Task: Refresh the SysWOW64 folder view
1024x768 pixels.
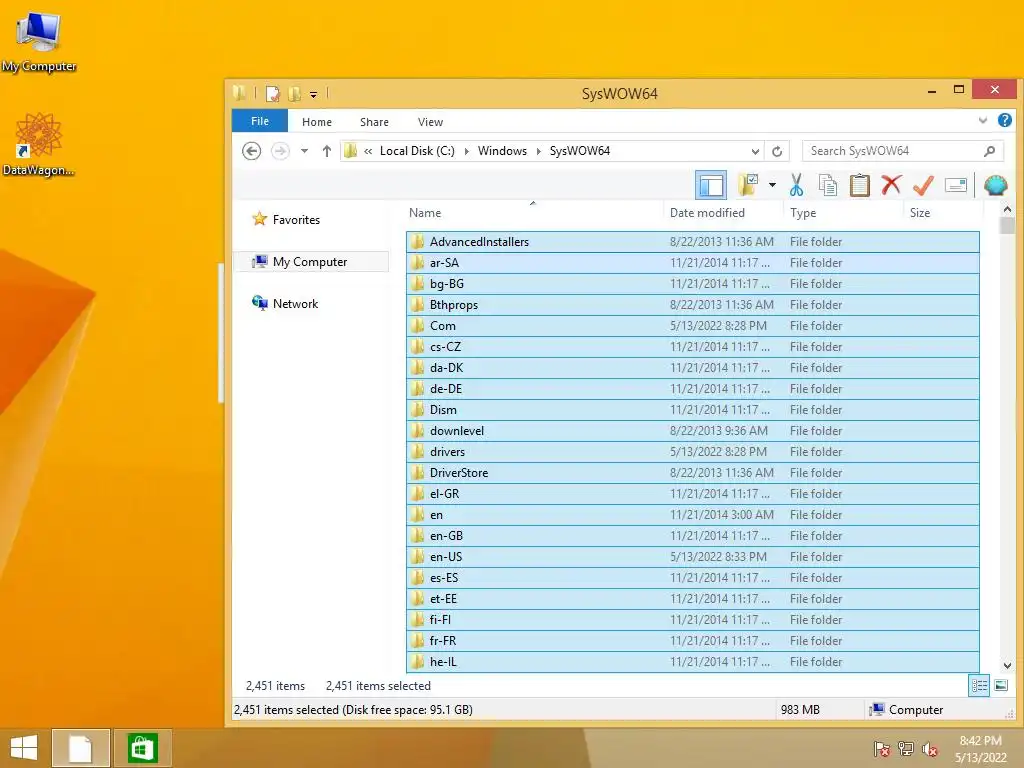Action: (777, 152)
